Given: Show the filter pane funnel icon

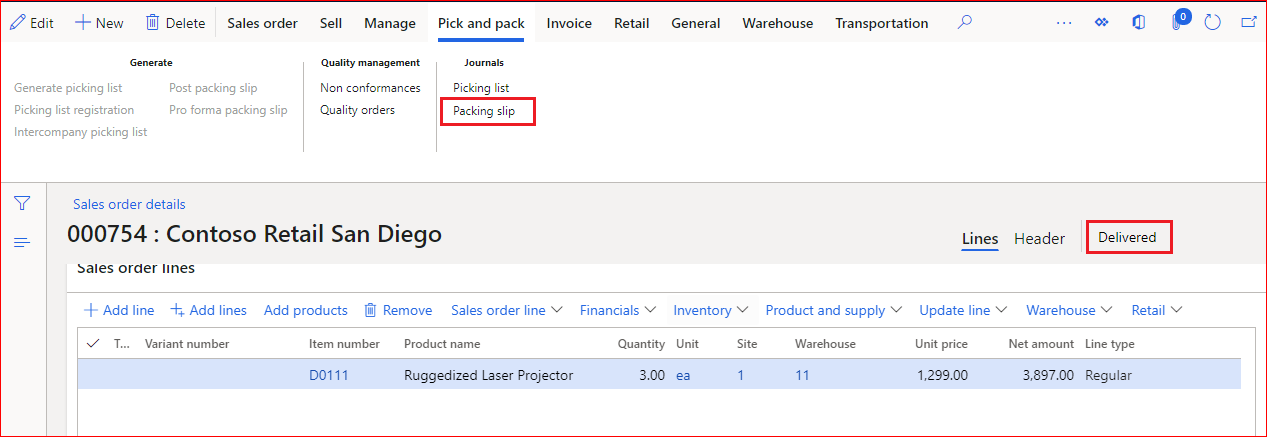Looking at the screenshot, I should 22,203.
